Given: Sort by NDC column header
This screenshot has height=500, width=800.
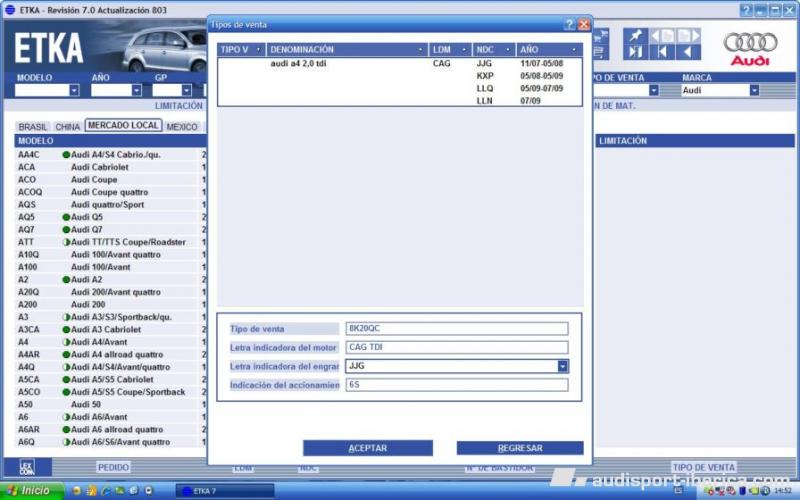Looking at the screenshot, I should point(494,49).
